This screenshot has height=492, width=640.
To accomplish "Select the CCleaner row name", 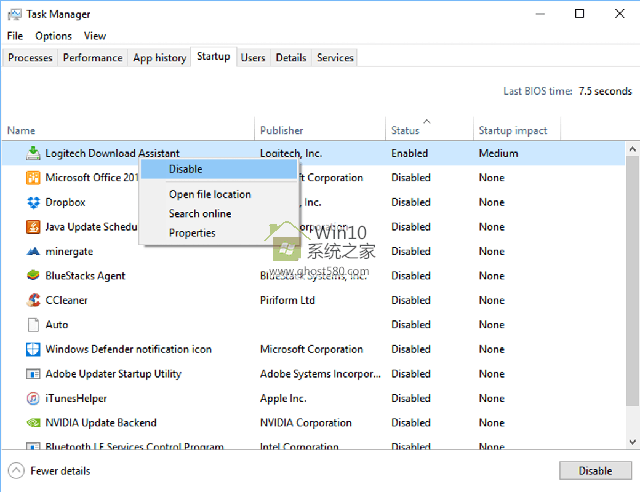I will point(66,300).
